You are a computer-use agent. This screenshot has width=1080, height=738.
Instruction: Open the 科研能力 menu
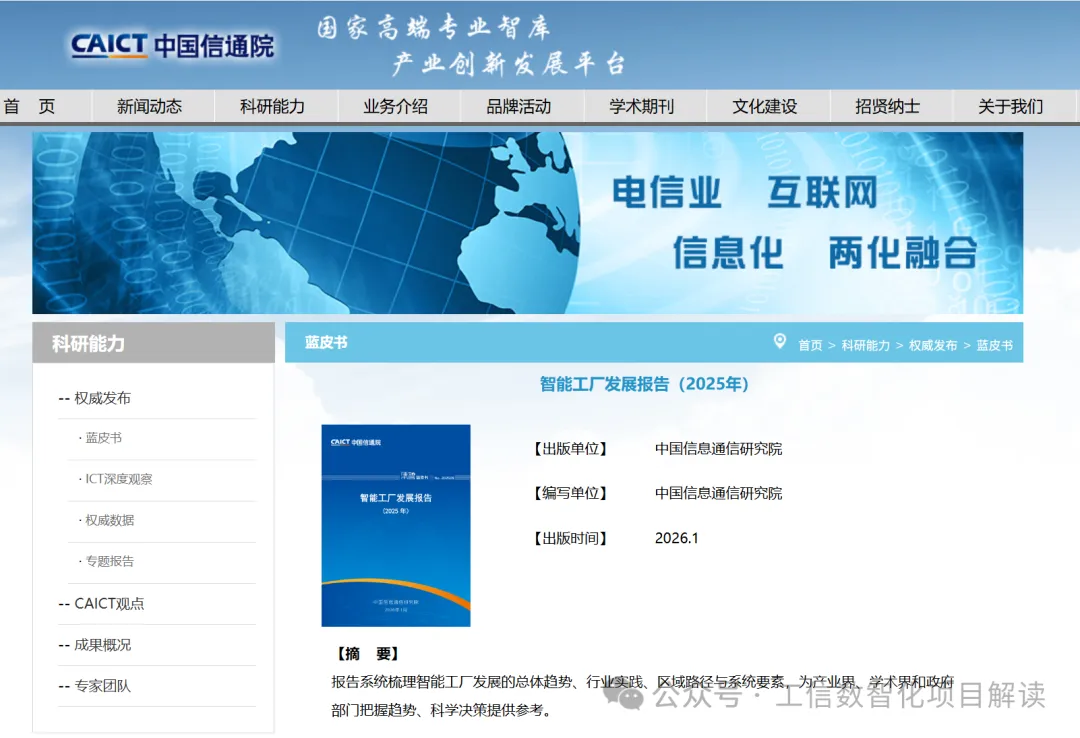272,106
